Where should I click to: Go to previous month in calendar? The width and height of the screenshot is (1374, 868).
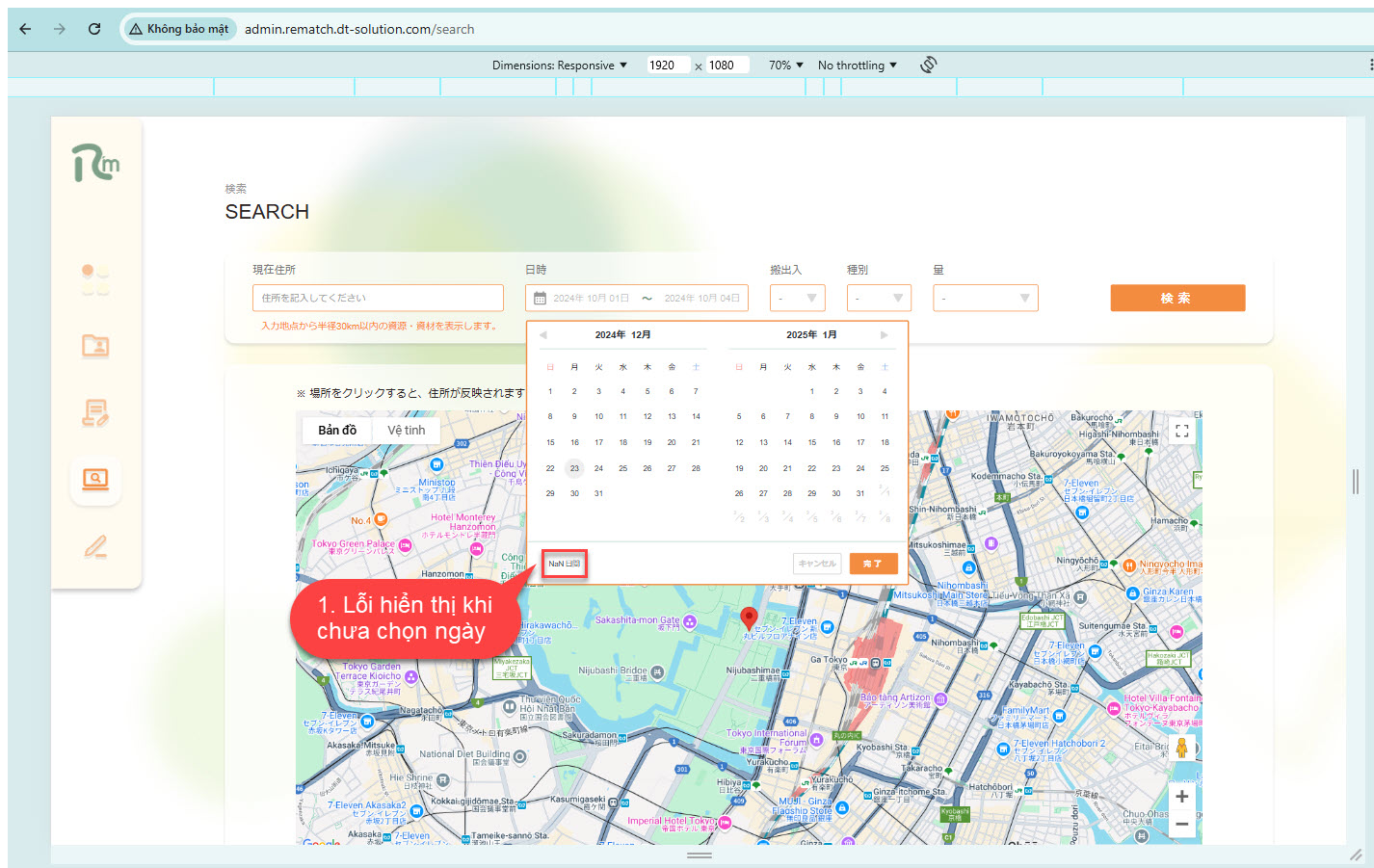click(543, 335)
